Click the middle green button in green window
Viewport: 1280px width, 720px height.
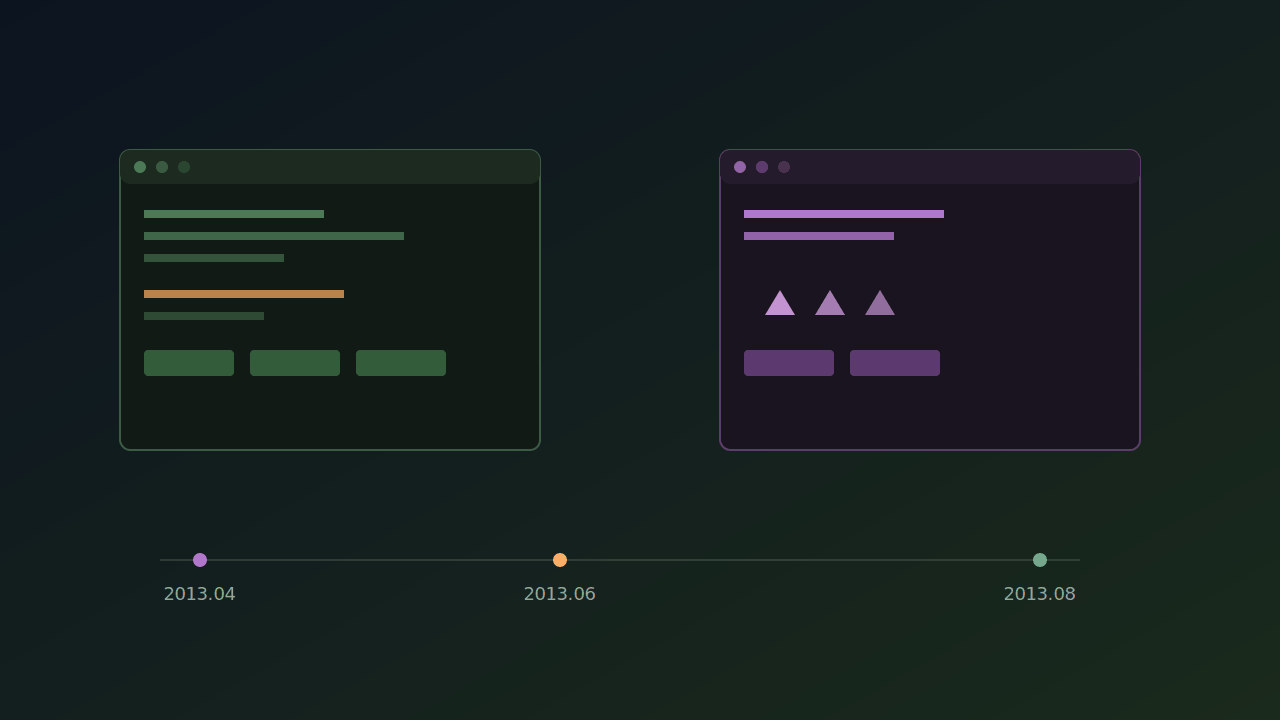[295, 363]
